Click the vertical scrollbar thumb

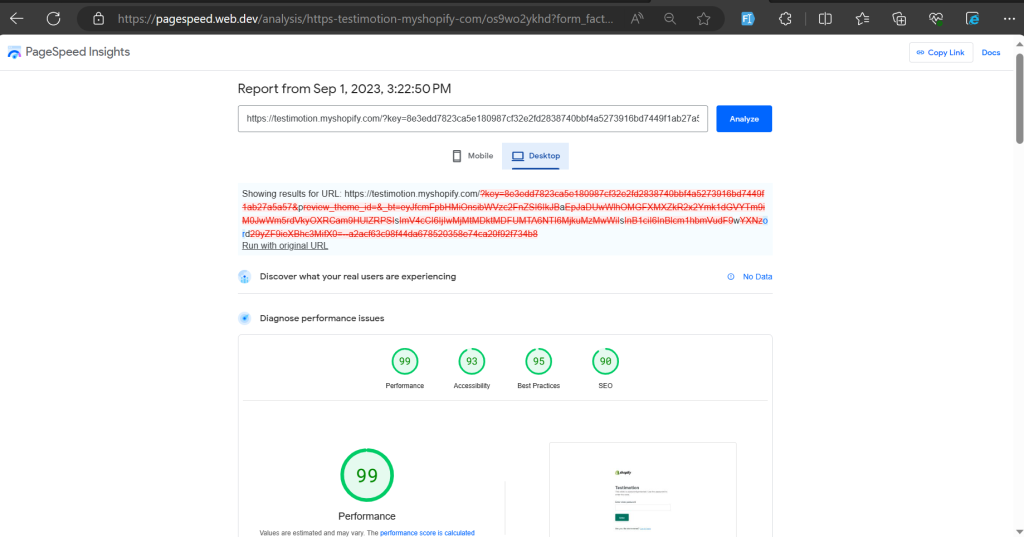1019,98
